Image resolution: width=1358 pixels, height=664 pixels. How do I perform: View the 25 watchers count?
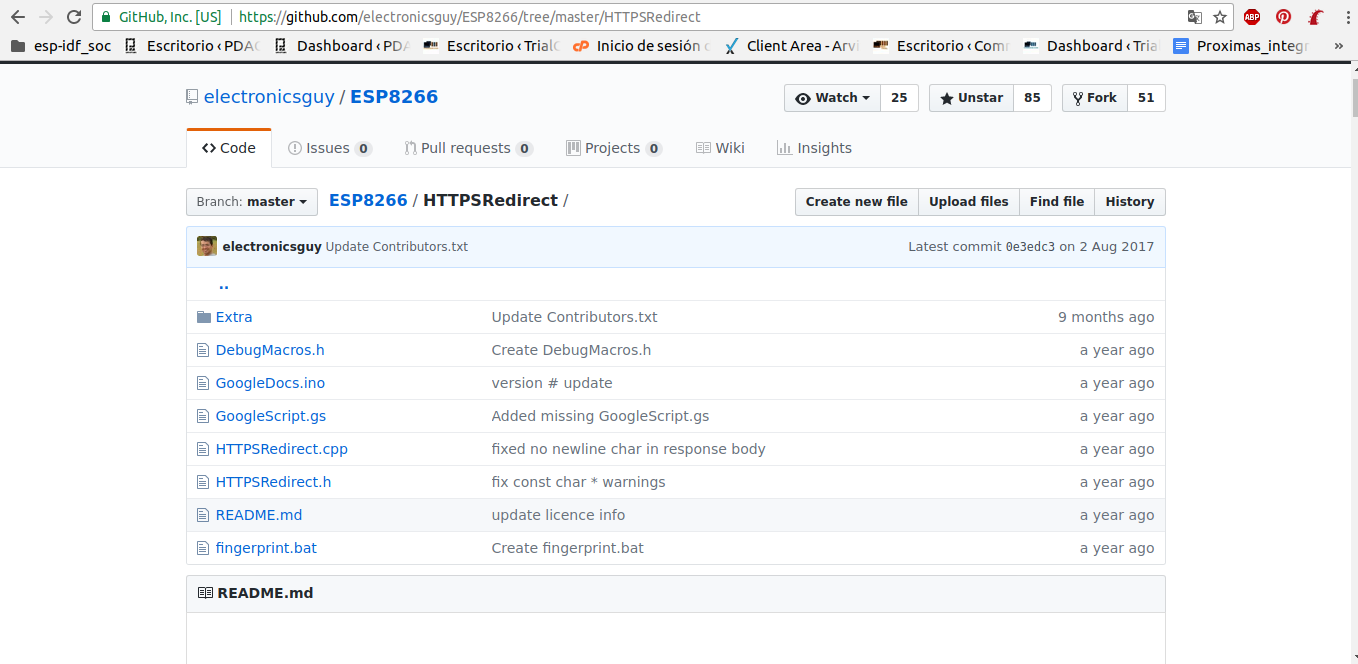coord(899,98)
